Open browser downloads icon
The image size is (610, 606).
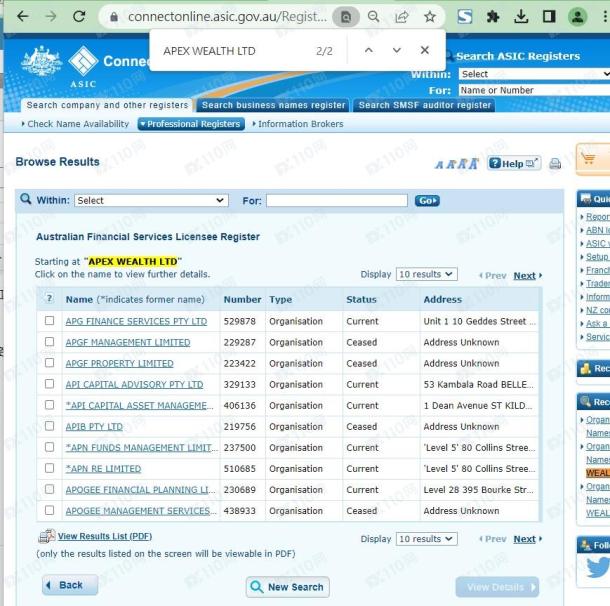pos(521,17)
